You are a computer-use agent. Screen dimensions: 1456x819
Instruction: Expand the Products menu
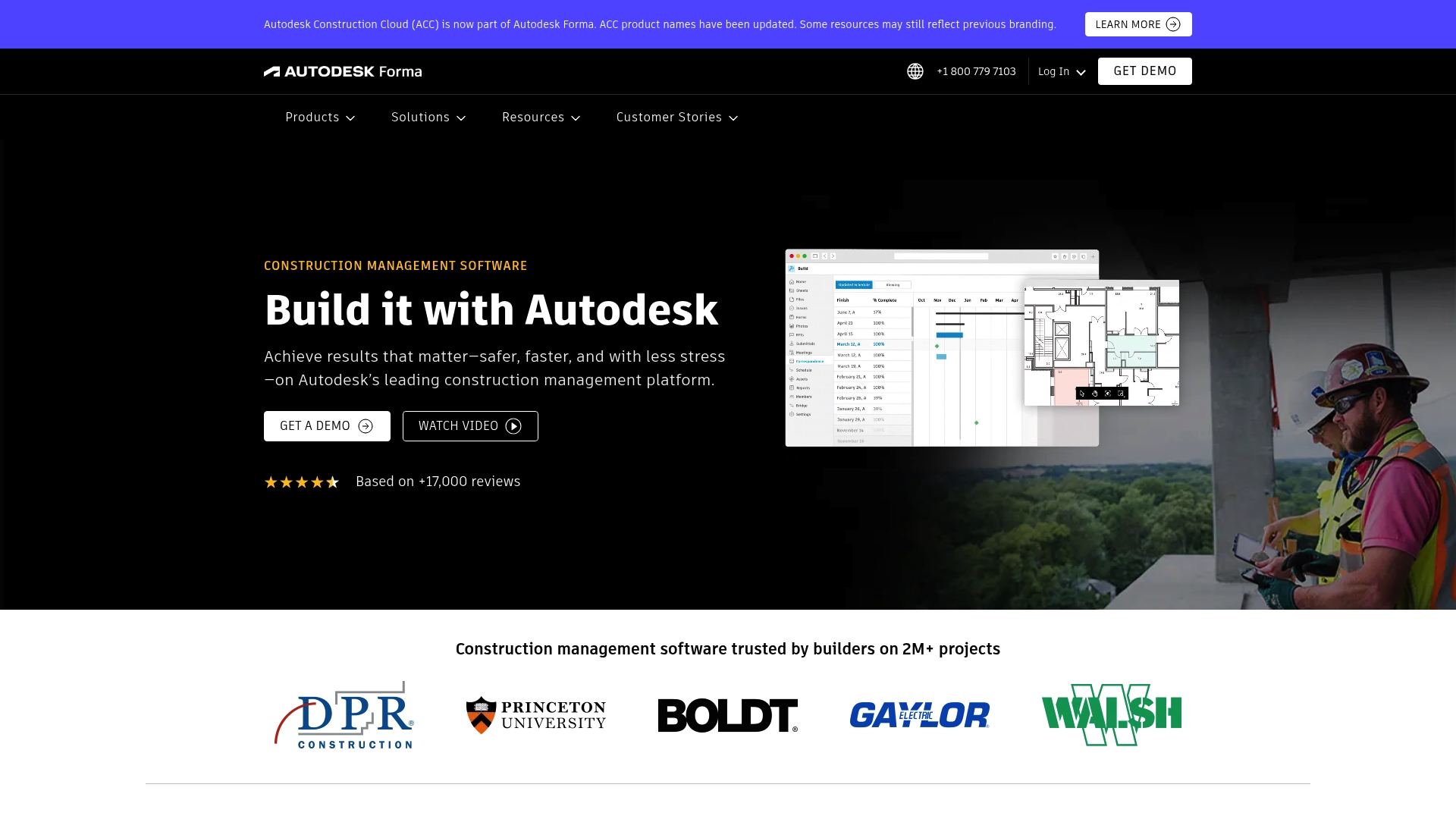[x=320, y=118]
